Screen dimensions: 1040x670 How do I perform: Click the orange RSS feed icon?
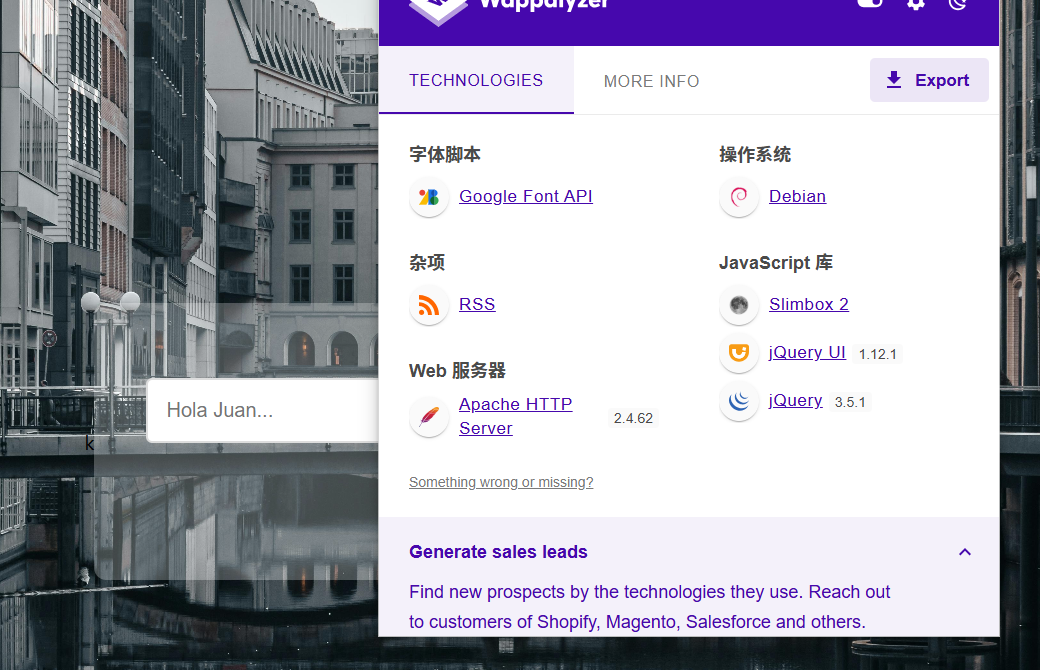point(428,305)
